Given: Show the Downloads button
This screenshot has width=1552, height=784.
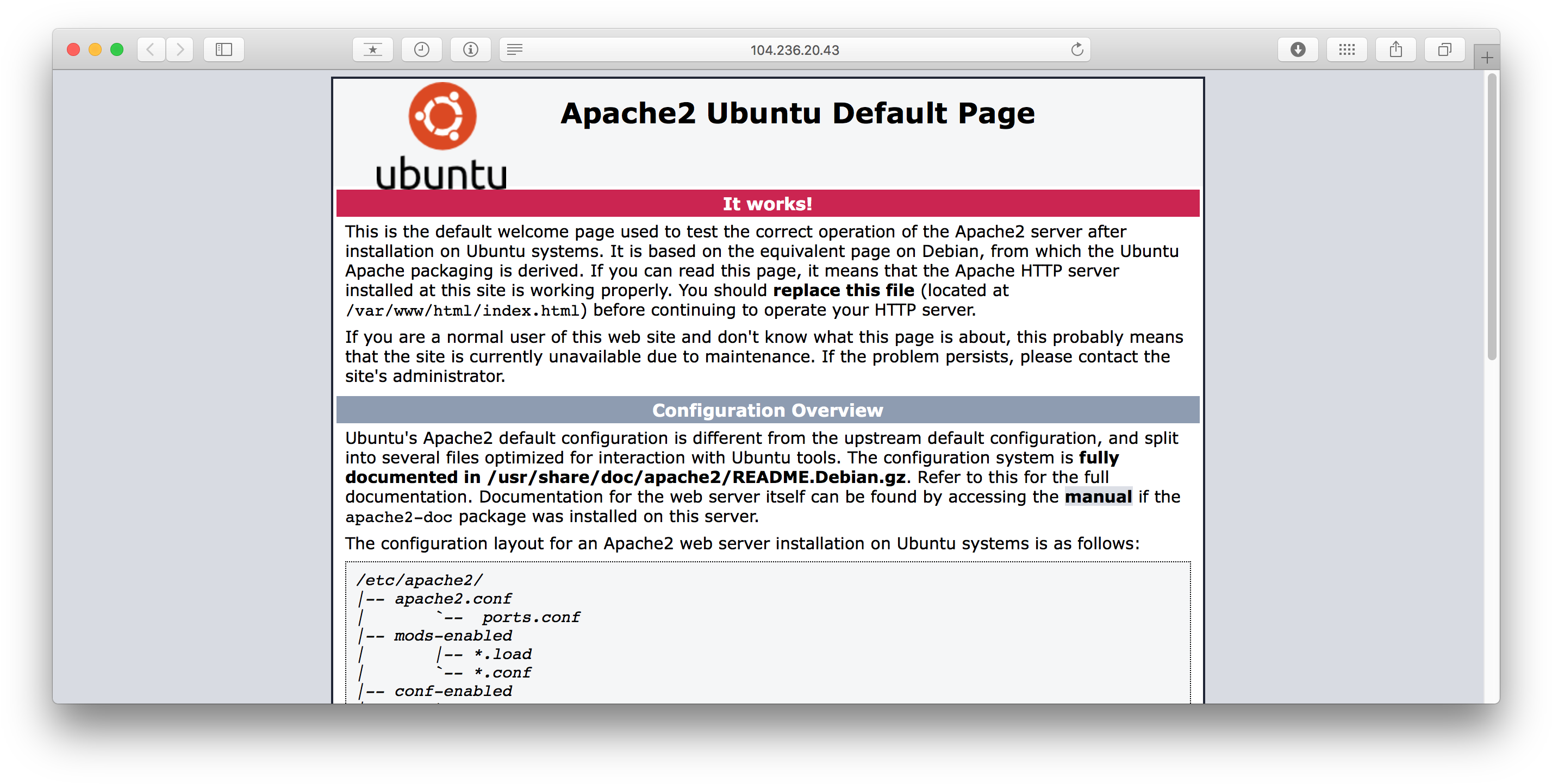Looking at the screenshot, I should coord(1298,49).
